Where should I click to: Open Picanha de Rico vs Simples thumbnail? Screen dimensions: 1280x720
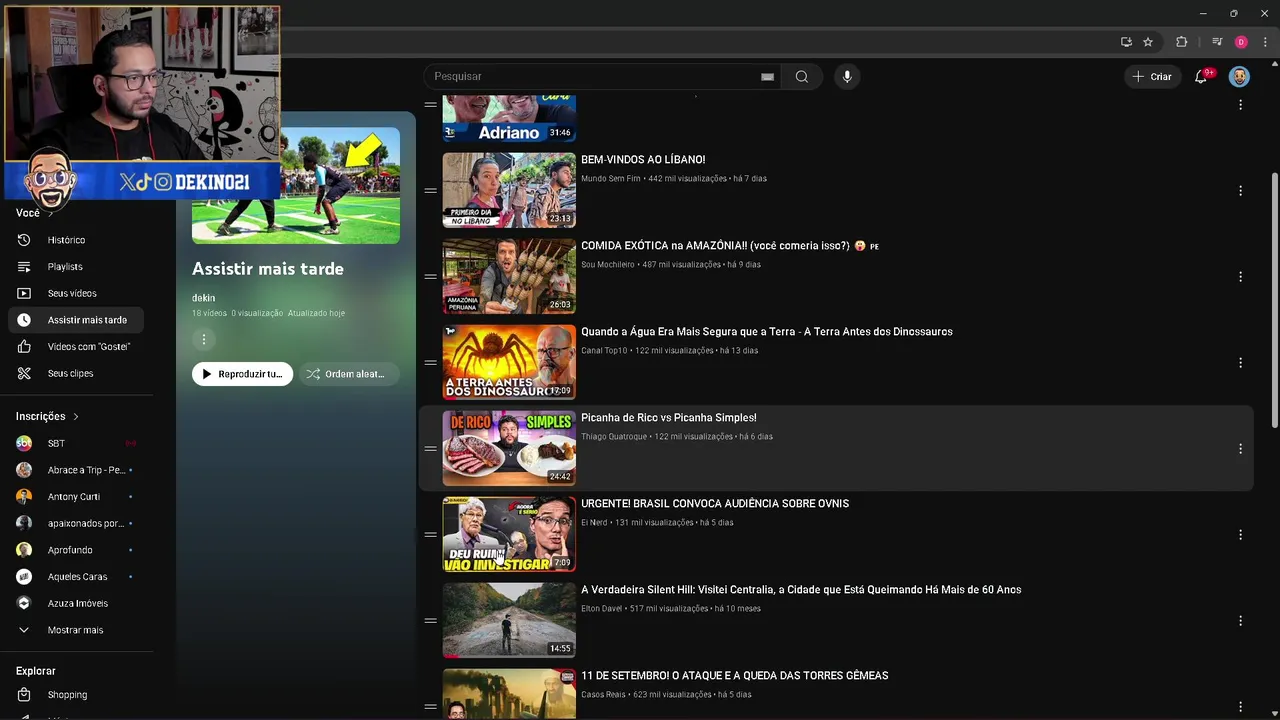click(509, 448)
